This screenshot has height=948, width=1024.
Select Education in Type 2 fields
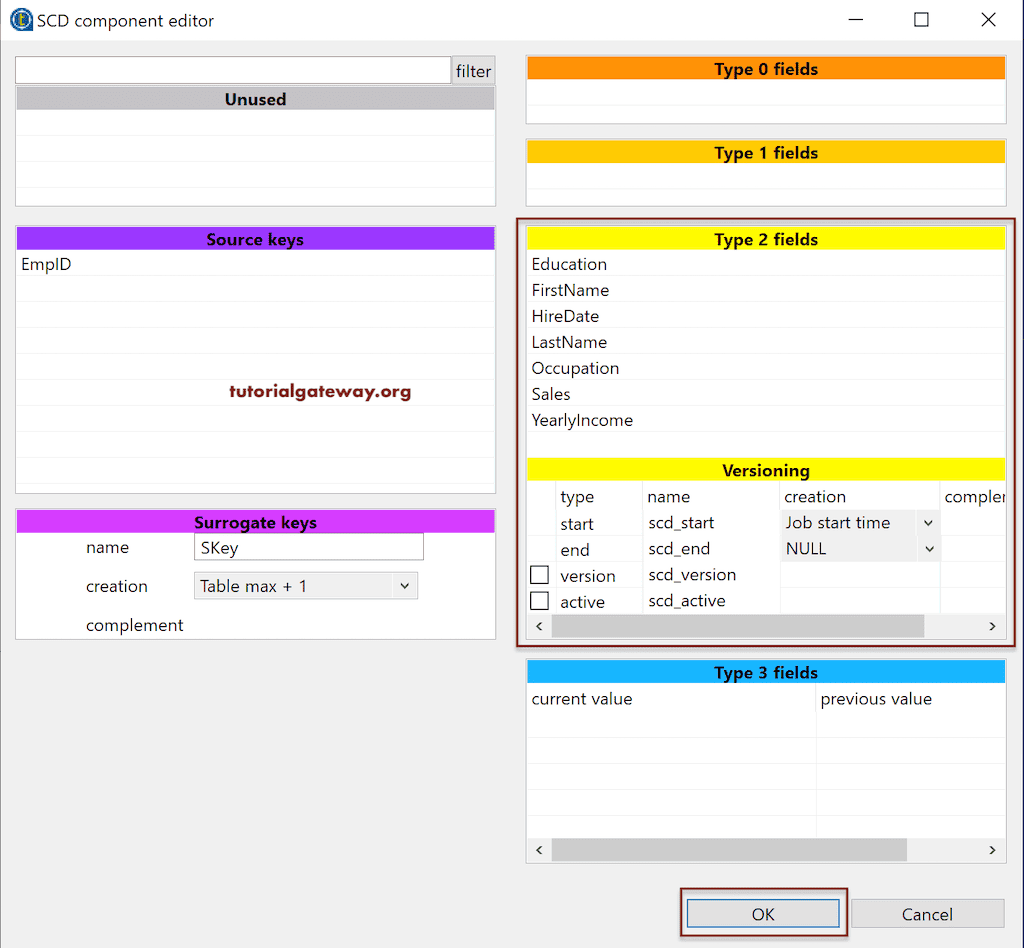(x=569, y=264)
